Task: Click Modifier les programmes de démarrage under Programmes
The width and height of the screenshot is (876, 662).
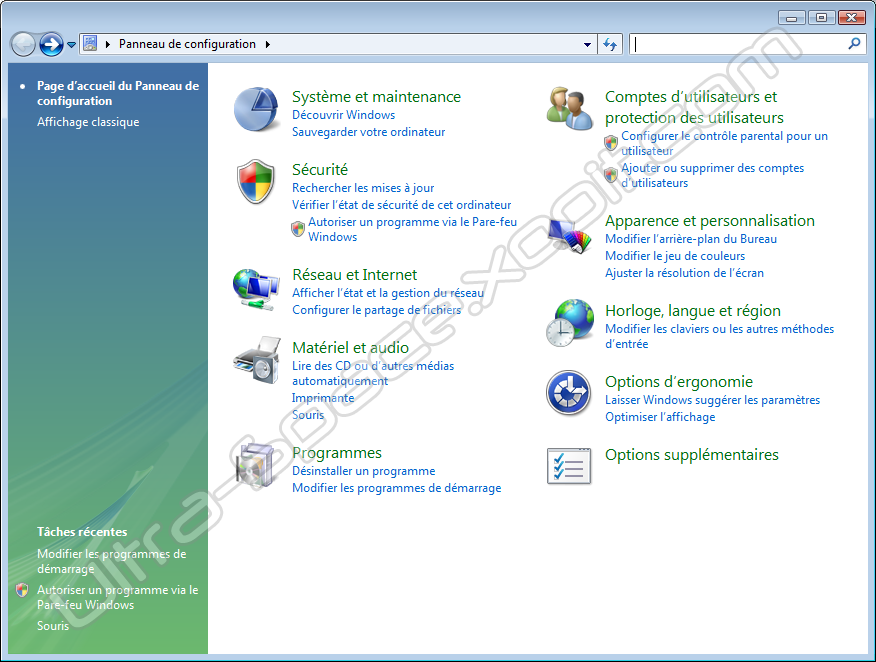Action: [x=397, y=488]
